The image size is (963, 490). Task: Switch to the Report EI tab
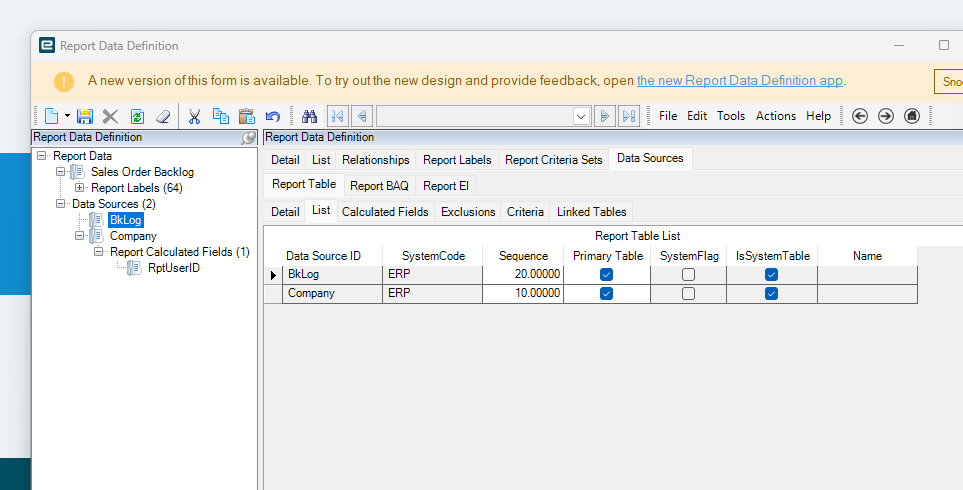pos(446,185)
